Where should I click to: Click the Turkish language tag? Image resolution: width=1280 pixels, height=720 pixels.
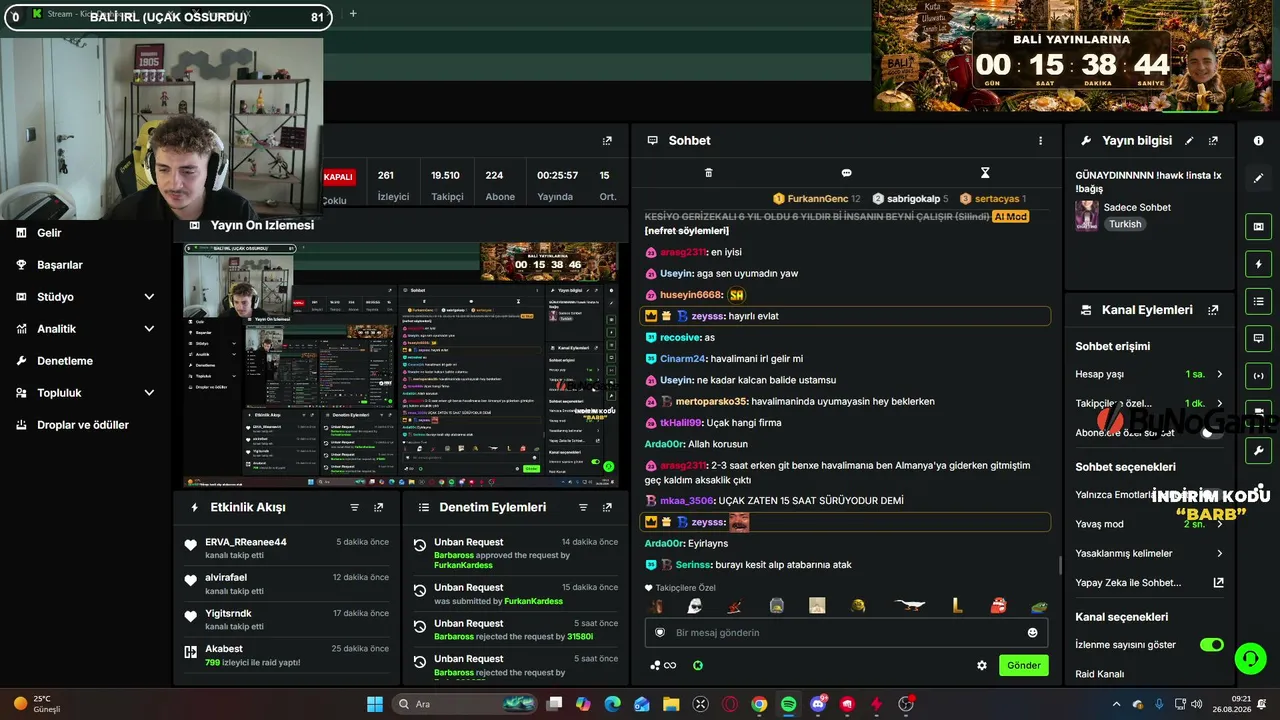point(1125,224)
